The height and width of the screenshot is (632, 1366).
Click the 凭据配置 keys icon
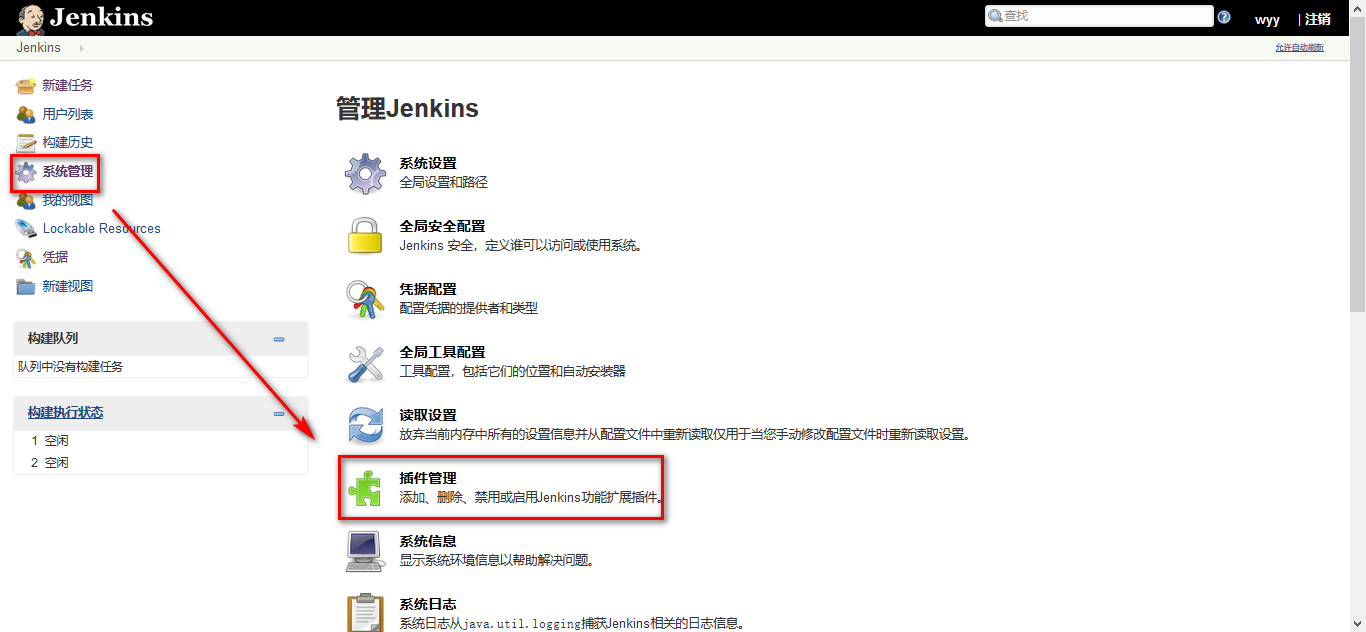click(x=365, y=299)
